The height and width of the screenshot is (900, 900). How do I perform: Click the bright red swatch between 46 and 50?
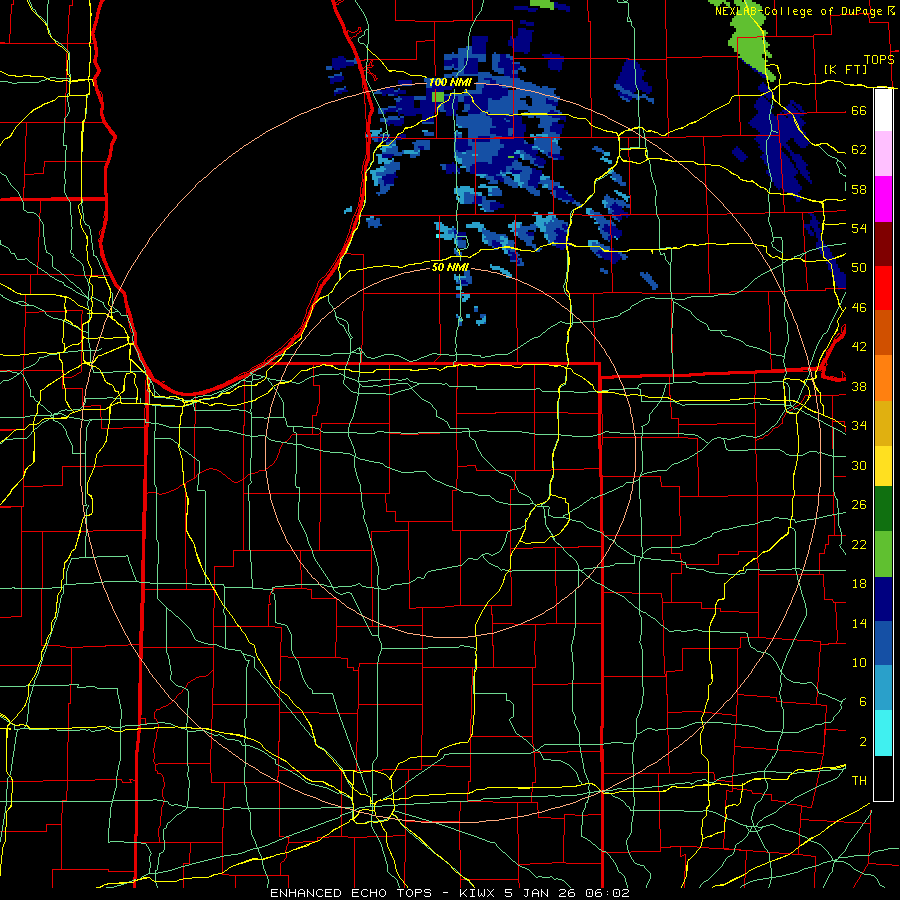pos(883,288)
